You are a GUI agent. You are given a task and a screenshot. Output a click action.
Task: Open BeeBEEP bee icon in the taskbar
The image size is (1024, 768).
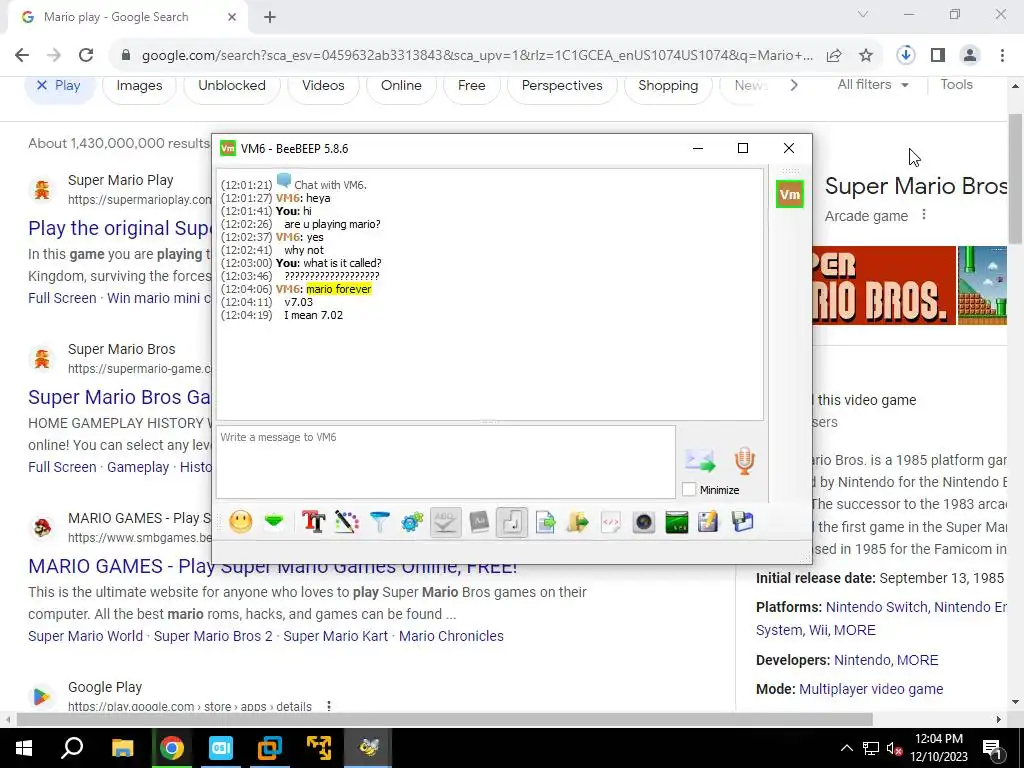pos(368,748)
